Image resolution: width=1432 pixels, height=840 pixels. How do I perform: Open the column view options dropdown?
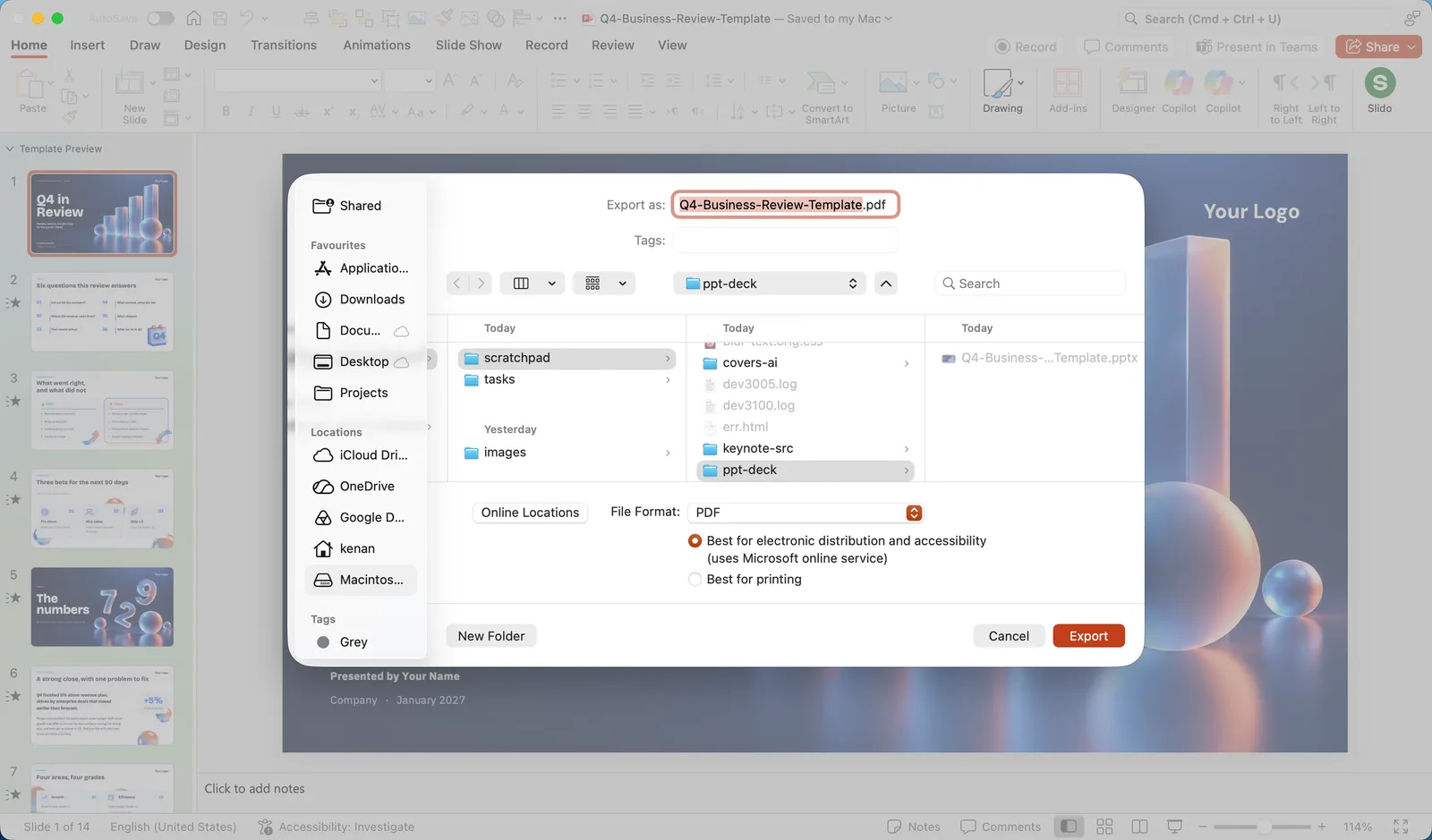pyautogui.click(x=532, y=284)
